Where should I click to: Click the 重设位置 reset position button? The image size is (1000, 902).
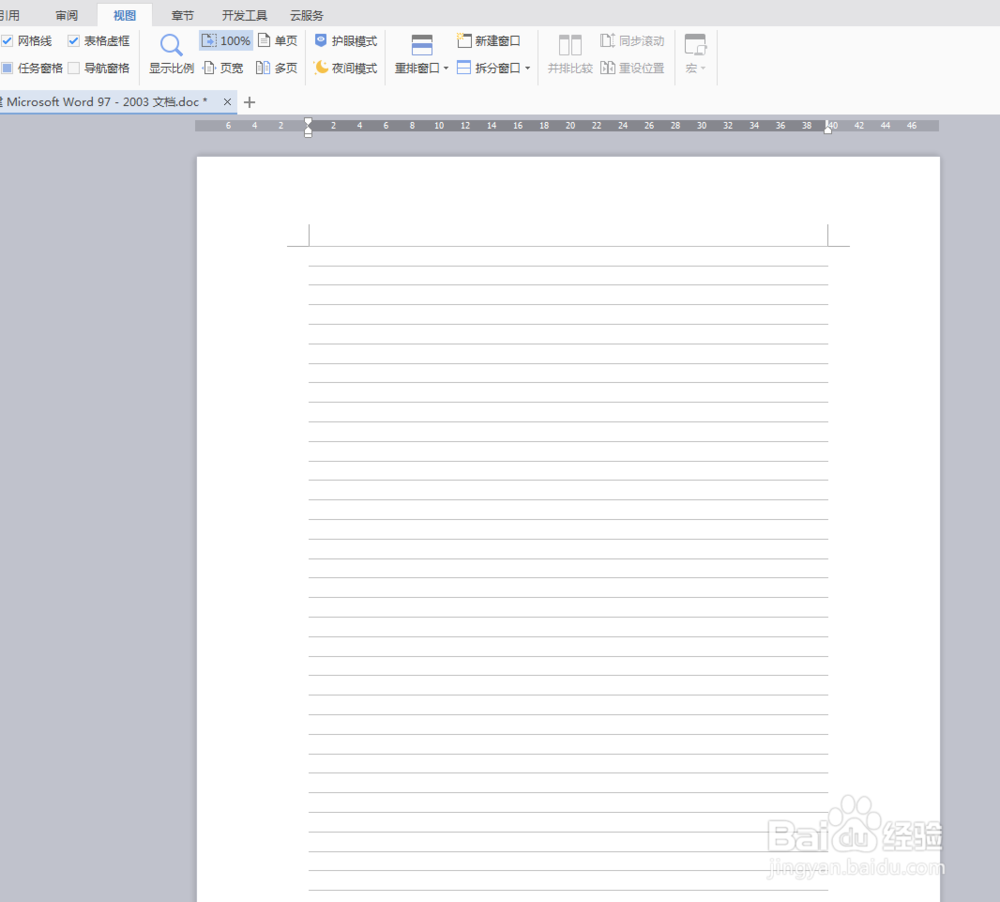pos(632,68)
